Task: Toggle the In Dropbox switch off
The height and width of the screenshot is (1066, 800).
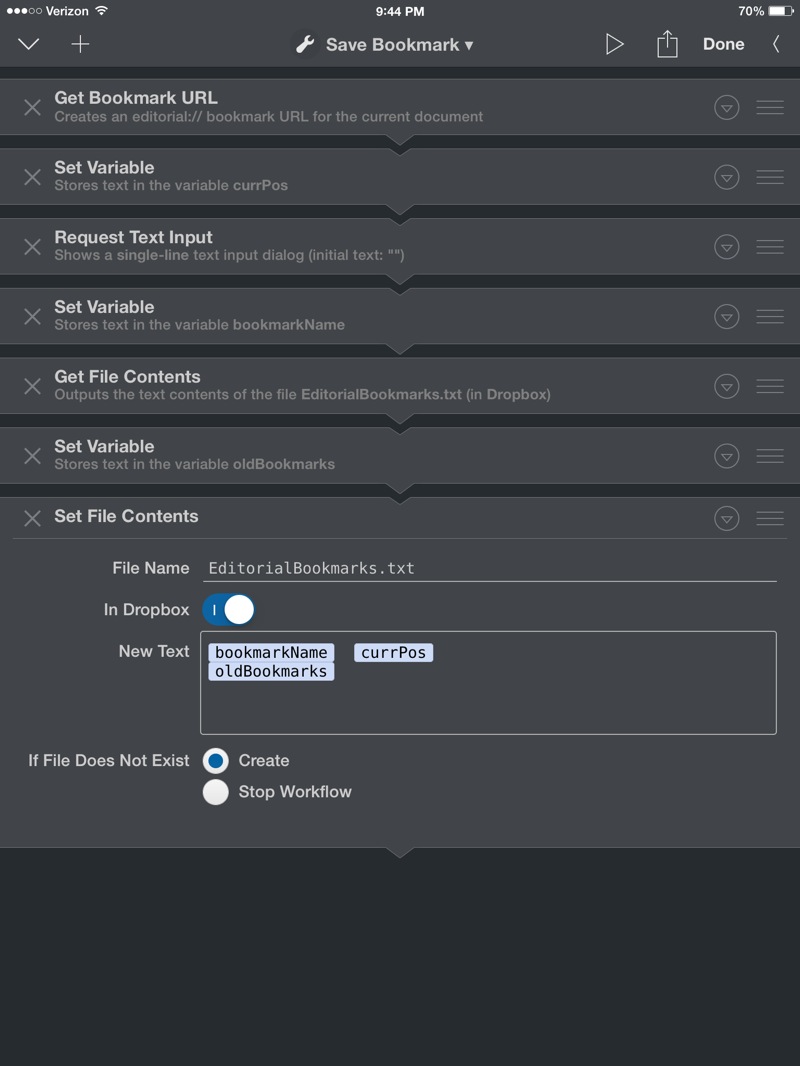Action: [228, 610]
